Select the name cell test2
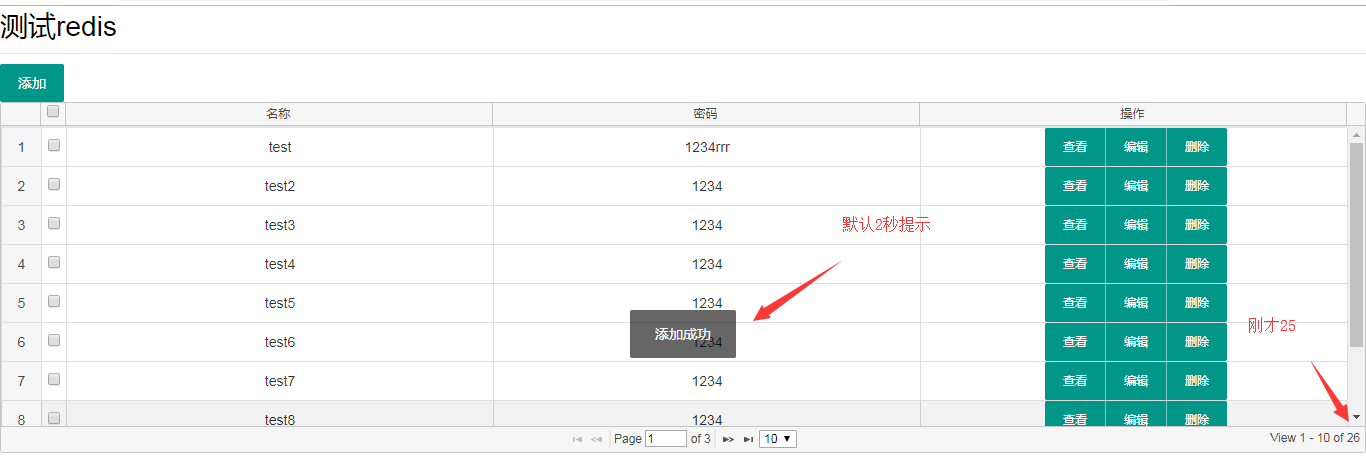This screenshot has width=1366, height=473. tap(280, 186)
